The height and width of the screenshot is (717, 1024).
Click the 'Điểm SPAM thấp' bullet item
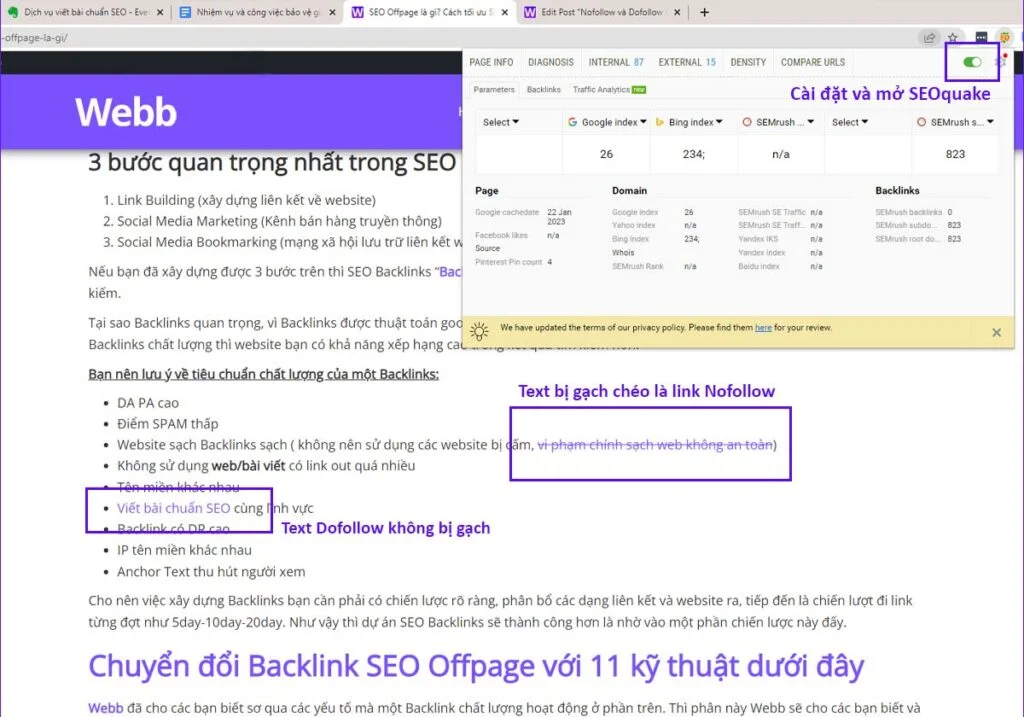point(167,424)
